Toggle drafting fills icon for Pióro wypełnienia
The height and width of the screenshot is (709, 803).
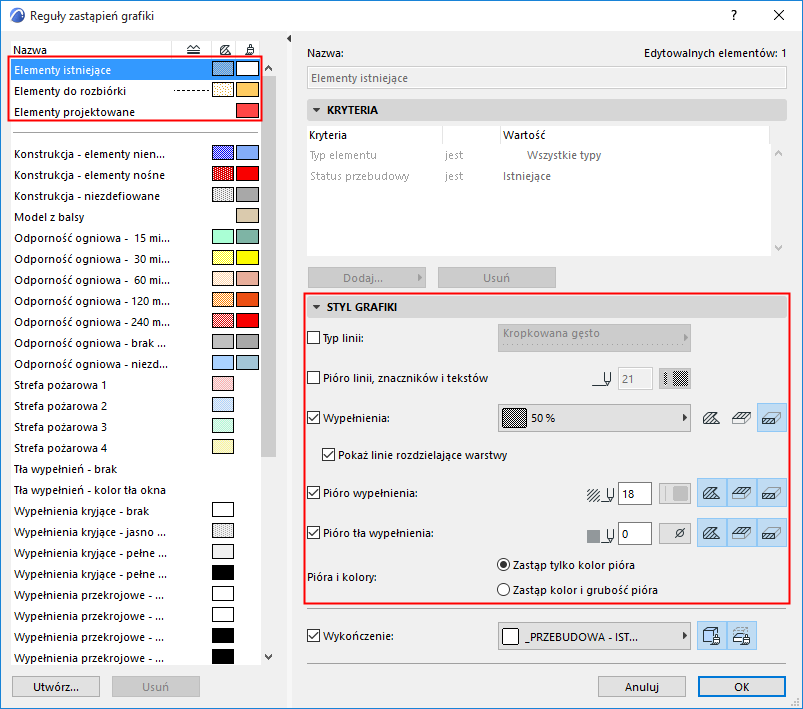(711, 493)
